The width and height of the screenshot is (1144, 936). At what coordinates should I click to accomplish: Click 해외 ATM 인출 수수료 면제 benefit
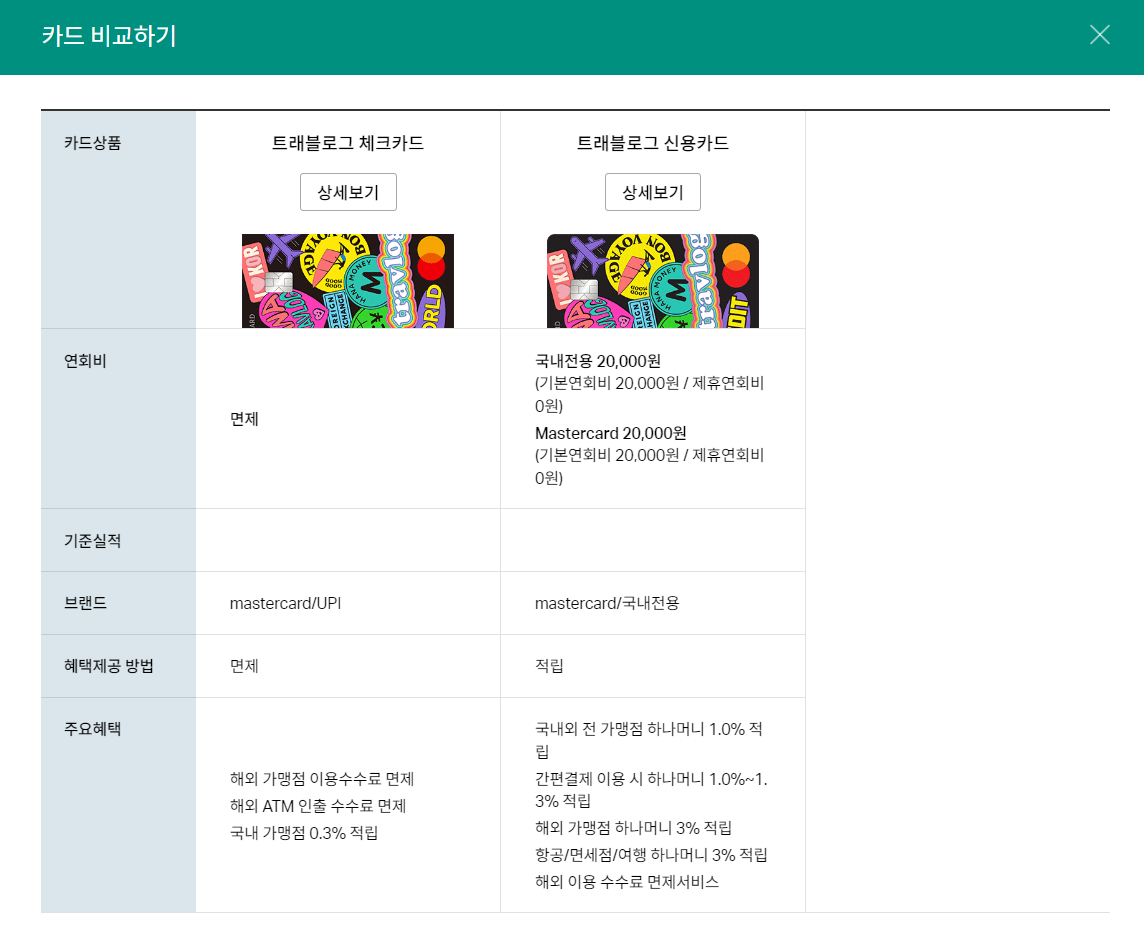point(318,806)
